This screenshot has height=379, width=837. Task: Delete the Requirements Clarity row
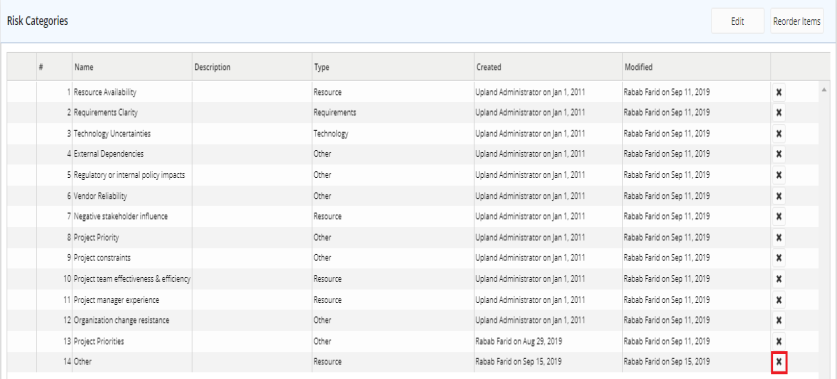(778, 113)
